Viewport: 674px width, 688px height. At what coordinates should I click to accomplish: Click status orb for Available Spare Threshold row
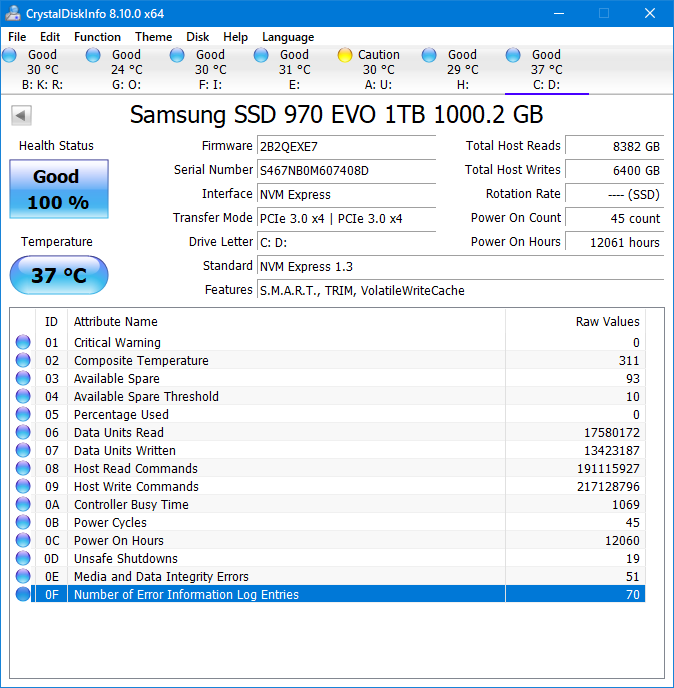(23, 396)
